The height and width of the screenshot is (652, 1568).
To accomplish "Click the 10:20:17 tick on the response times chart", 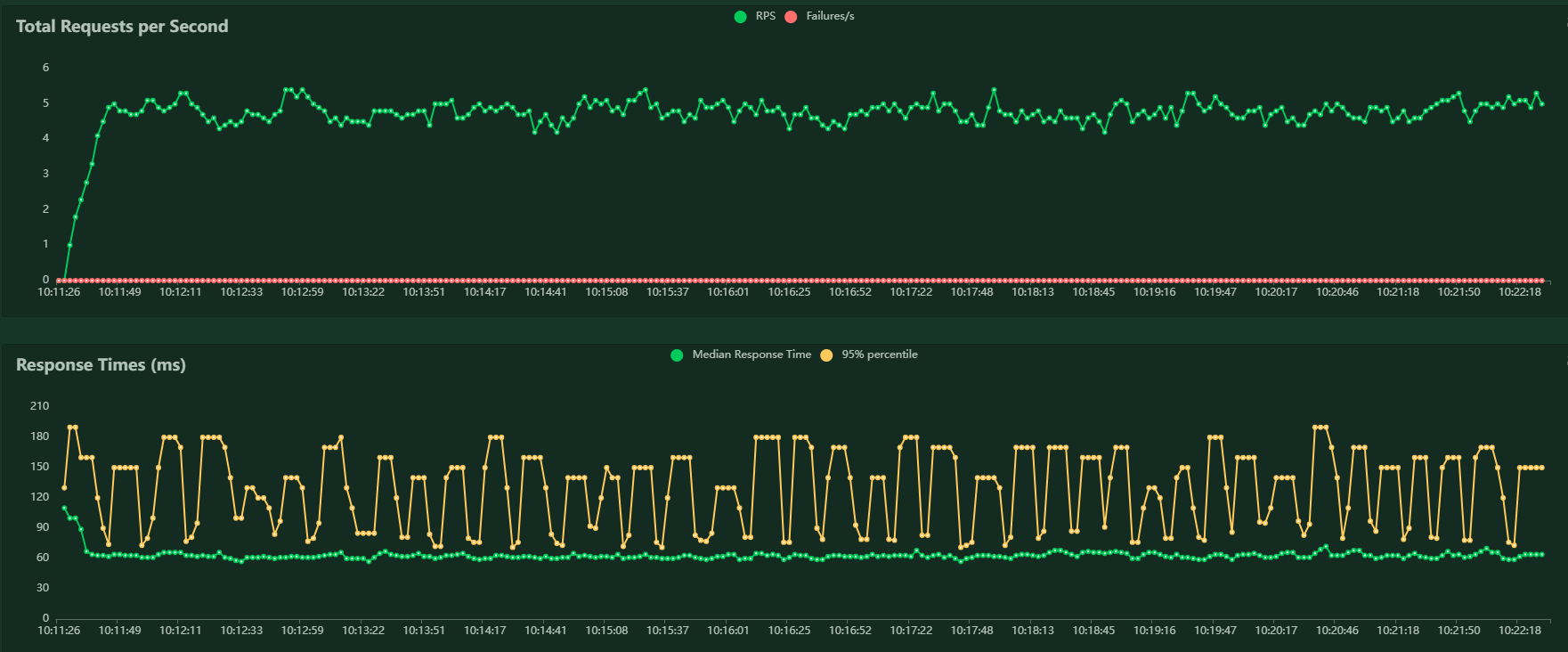I will point(1276,631).
